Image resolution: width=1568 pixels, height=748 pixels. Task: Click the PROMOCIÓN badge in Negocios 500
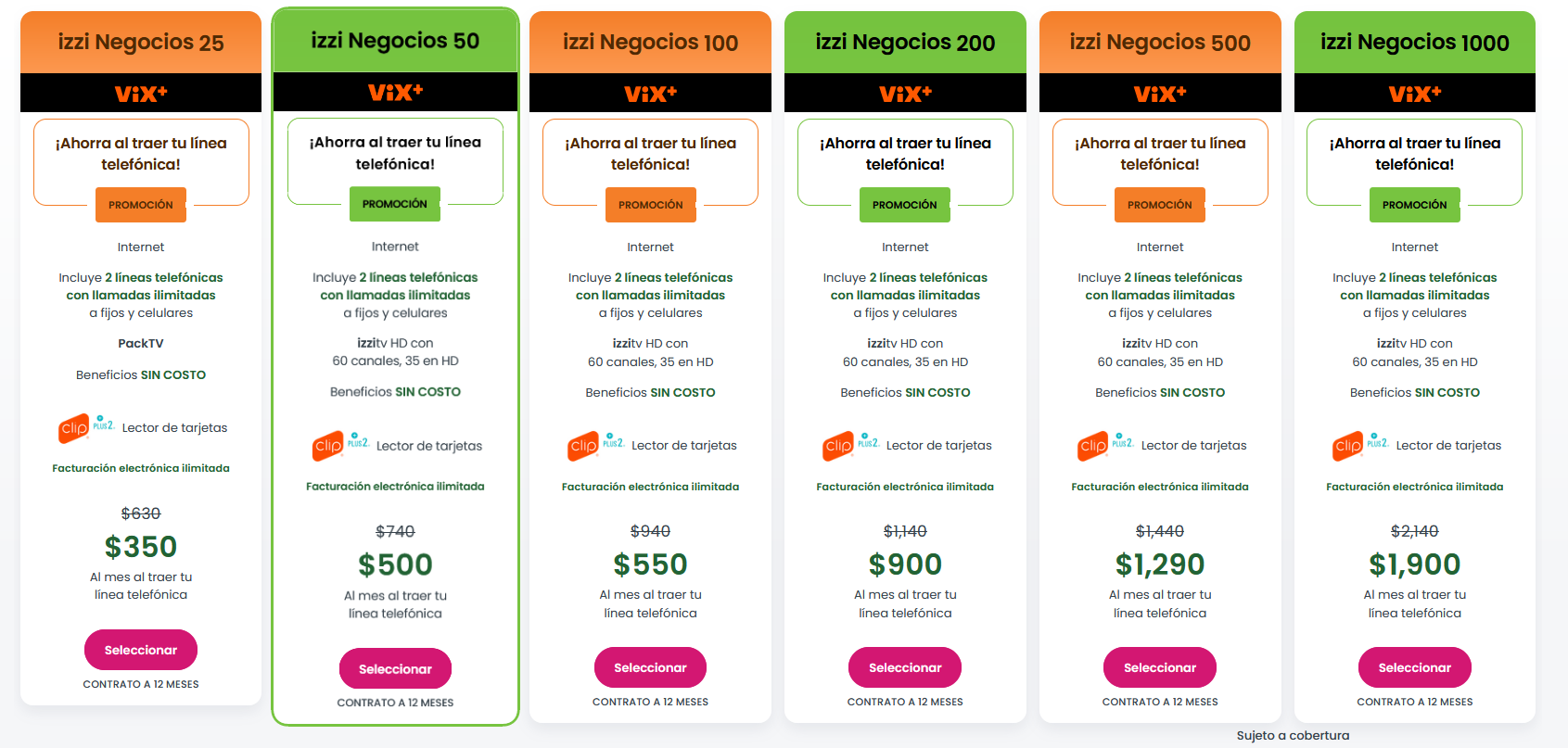click(1160, 205)
